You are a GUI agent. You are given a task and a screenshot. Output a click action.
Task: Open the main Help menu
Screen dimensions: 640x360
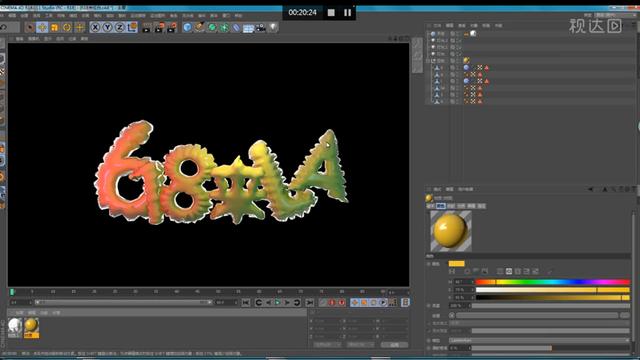(238, 16)
